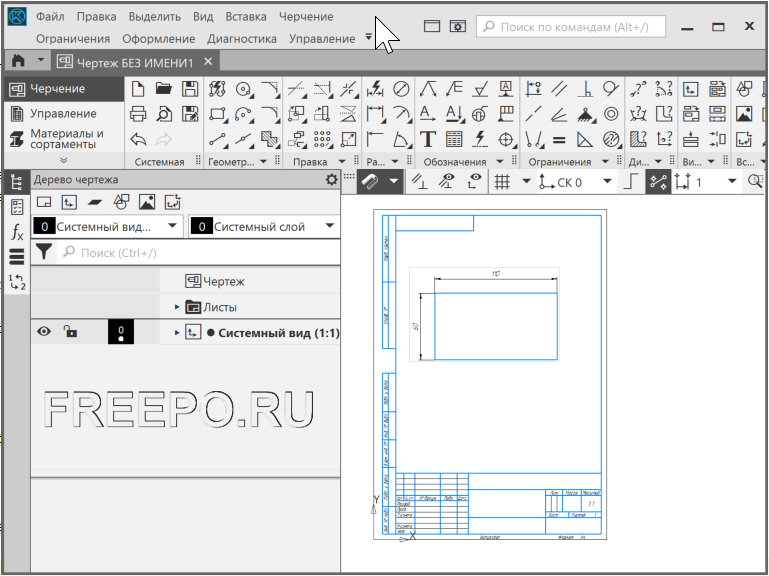Select the Diametral dimension tool
The height and width of the screenshot is (576, 769).
point(401,89)
